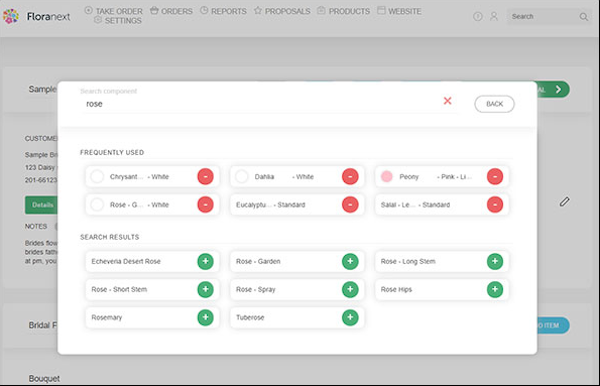Viewport: 600px width, 386px height.
Task: Click the pencil edit icon
Action: [564, 202]
